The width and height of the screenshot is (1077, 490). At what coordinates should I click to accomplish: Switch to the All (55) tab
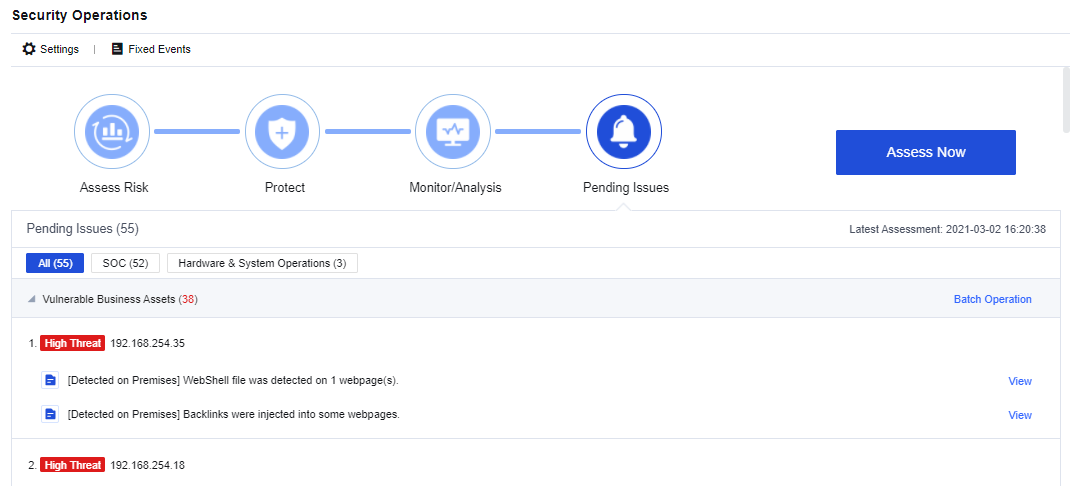tap(55, 263)
